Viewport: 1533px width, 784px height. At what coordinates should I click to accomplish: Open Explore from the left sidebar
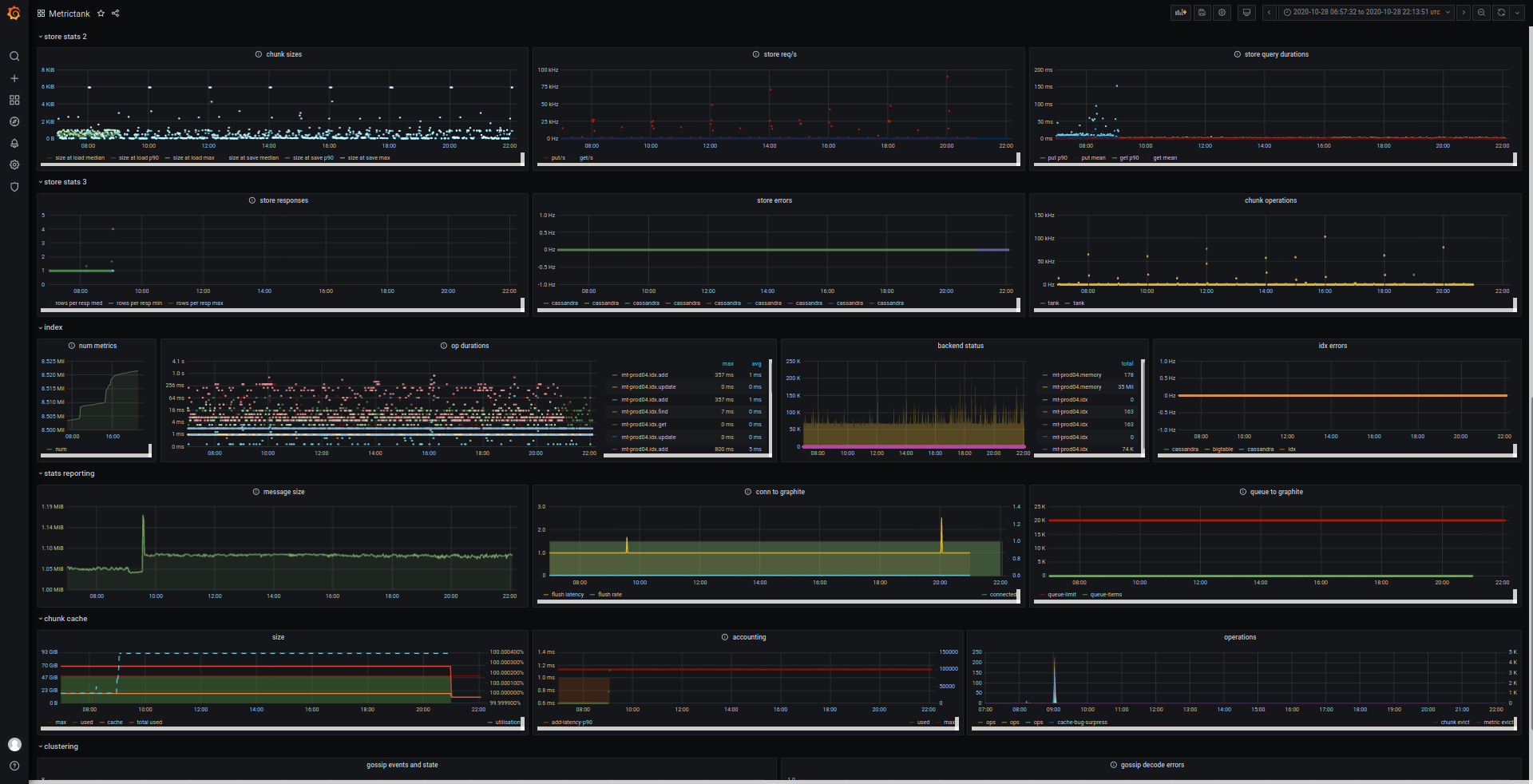(x=14, y=121)
